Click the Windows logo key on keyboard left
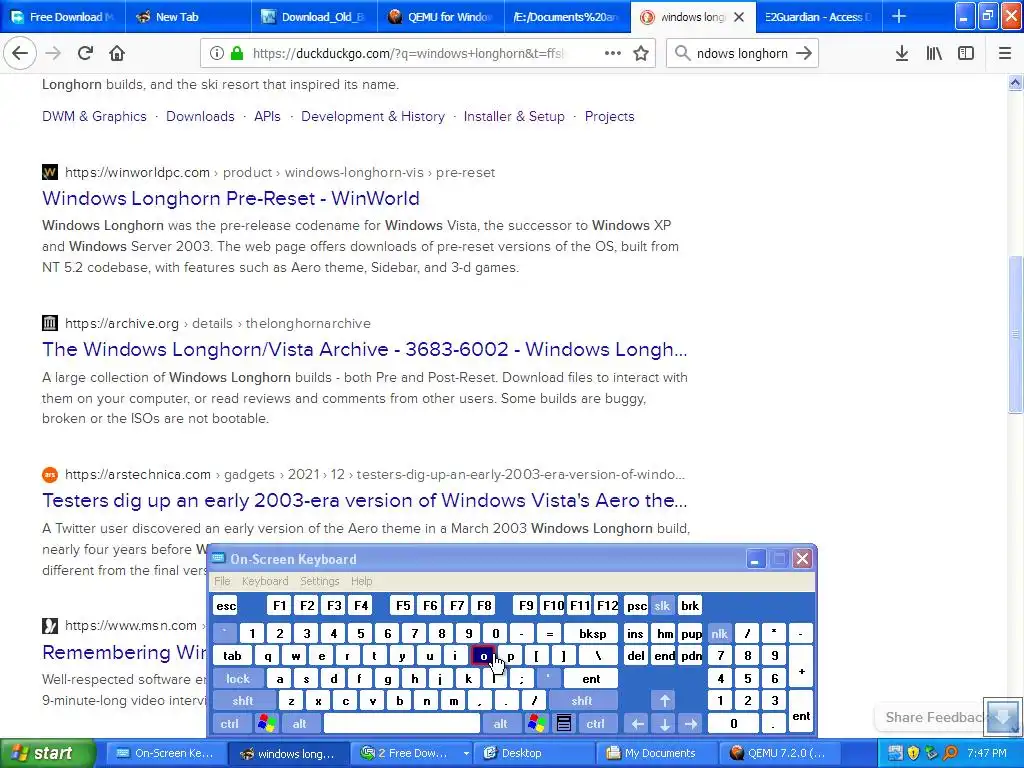Viewport: 1024px width, 768px height. coord(266,723)
